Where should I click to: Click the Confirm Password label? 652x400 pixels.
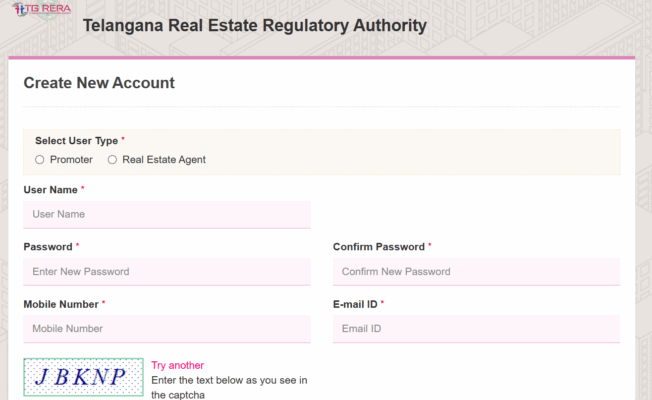(x=379, y=246)
